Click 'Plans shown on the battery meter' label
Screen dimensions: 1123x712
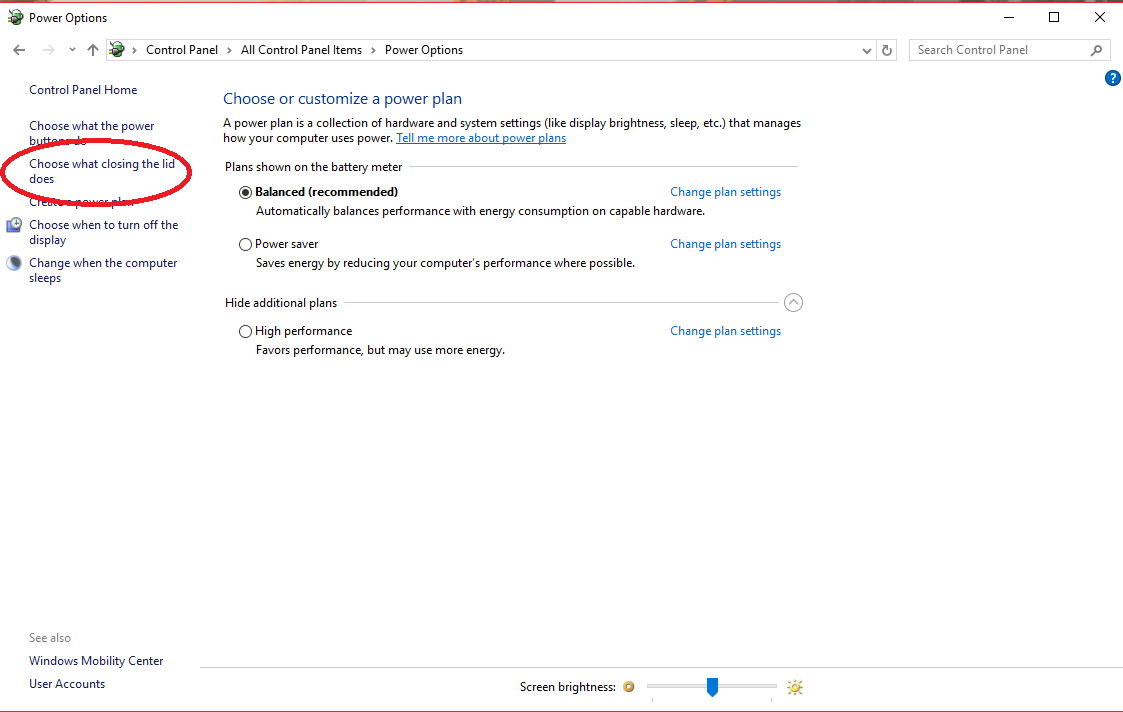pyautogui.click(x=314, y=167)
